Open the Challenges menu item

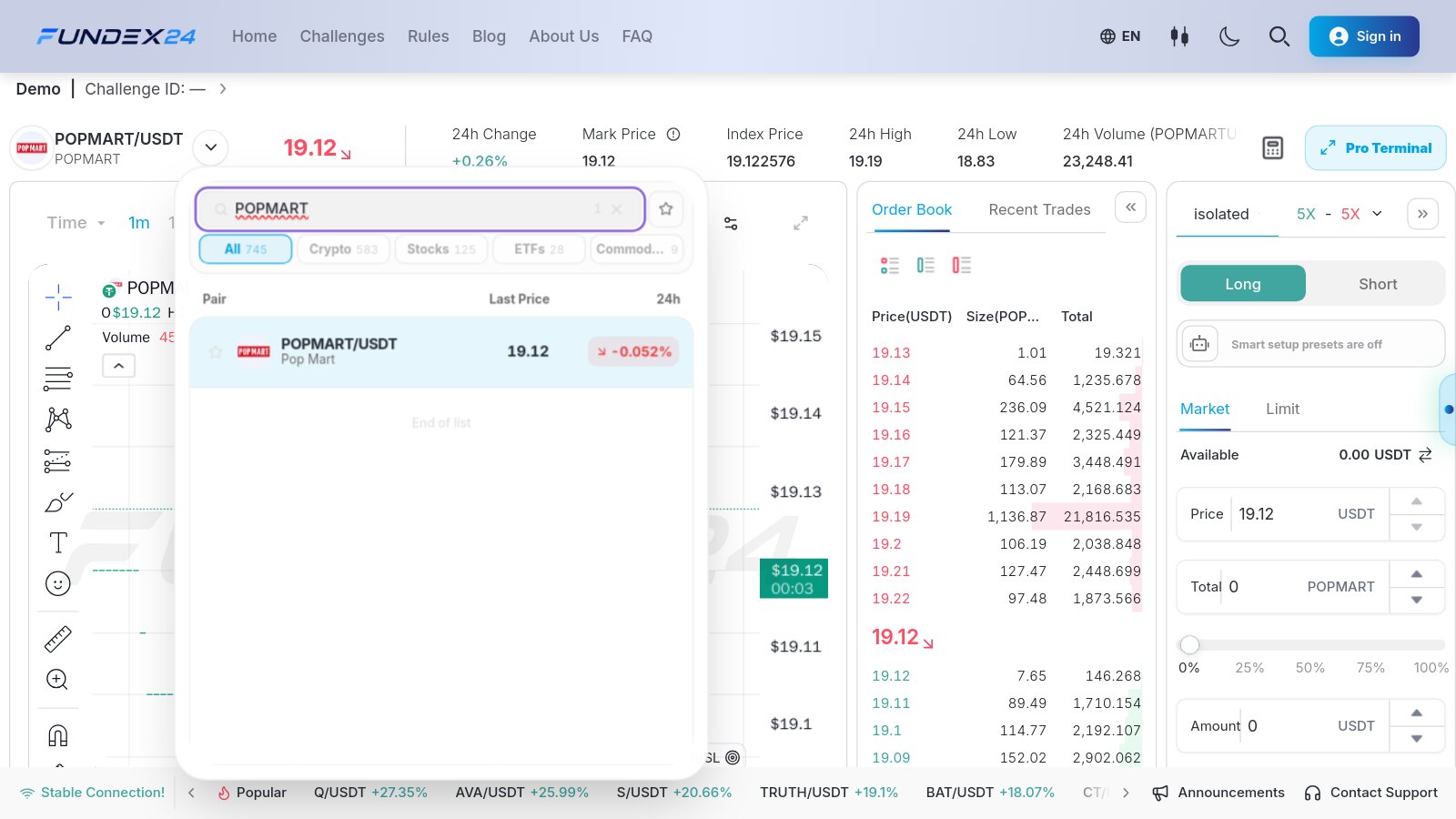[342, 36]
